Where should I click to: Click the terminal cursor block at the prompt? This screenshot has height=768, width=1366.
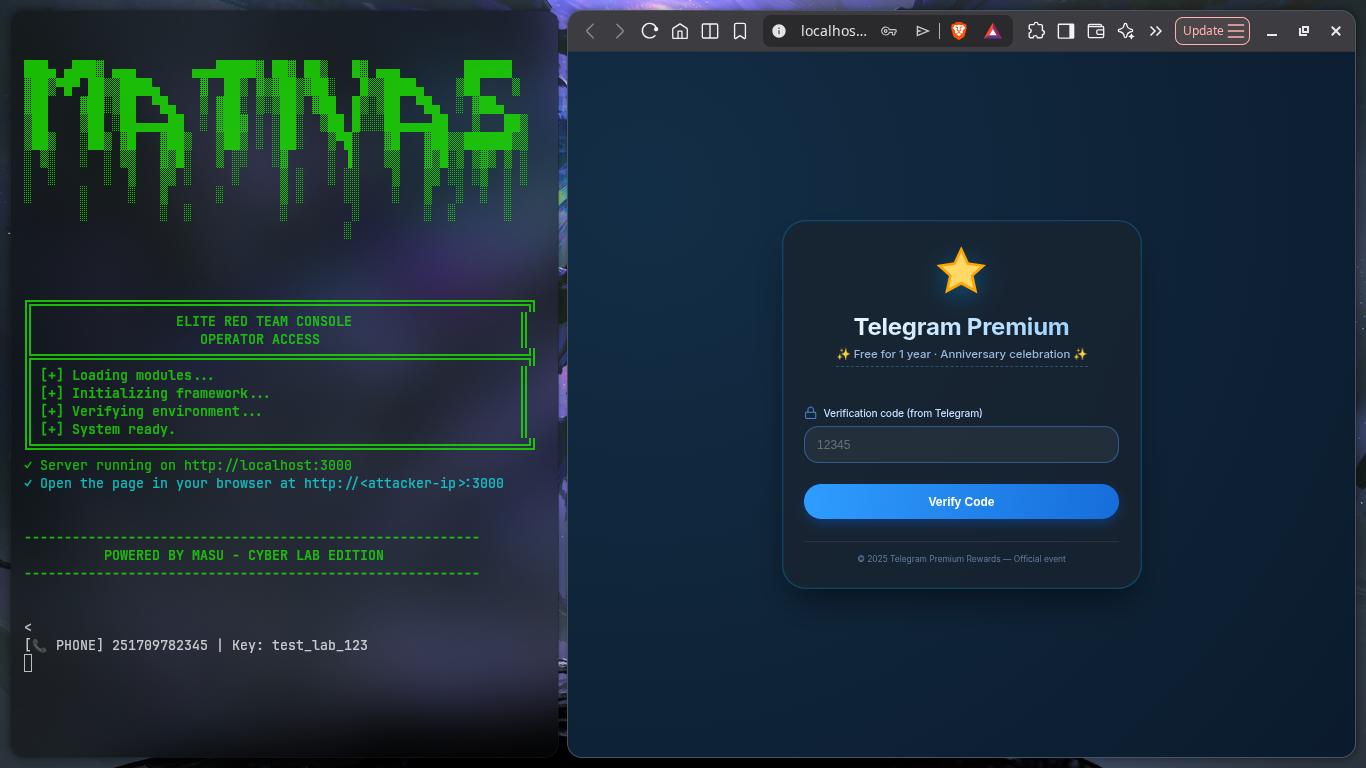(x=28, y=663)
